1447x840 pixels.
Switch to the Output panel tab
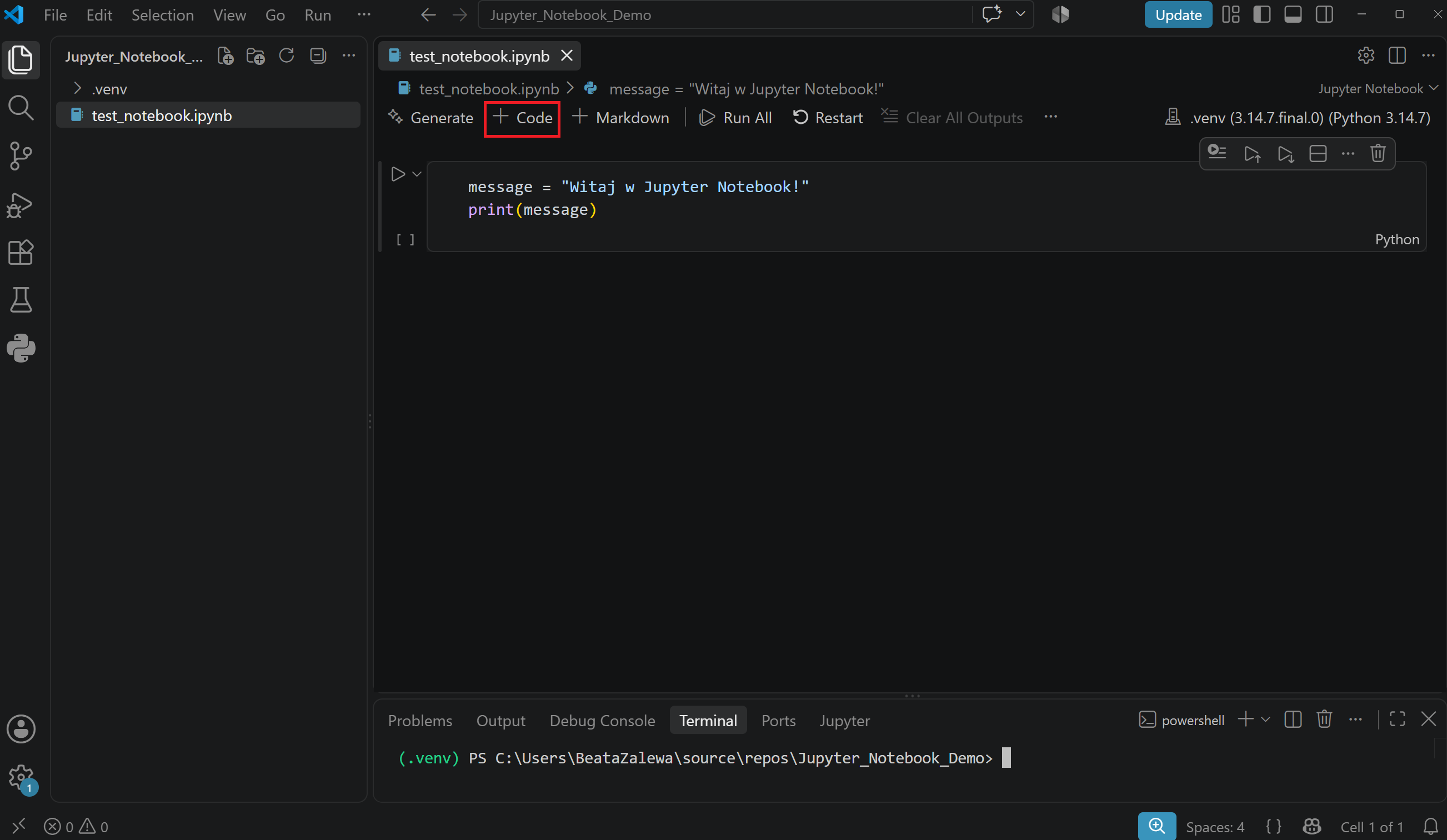point(500,720)
